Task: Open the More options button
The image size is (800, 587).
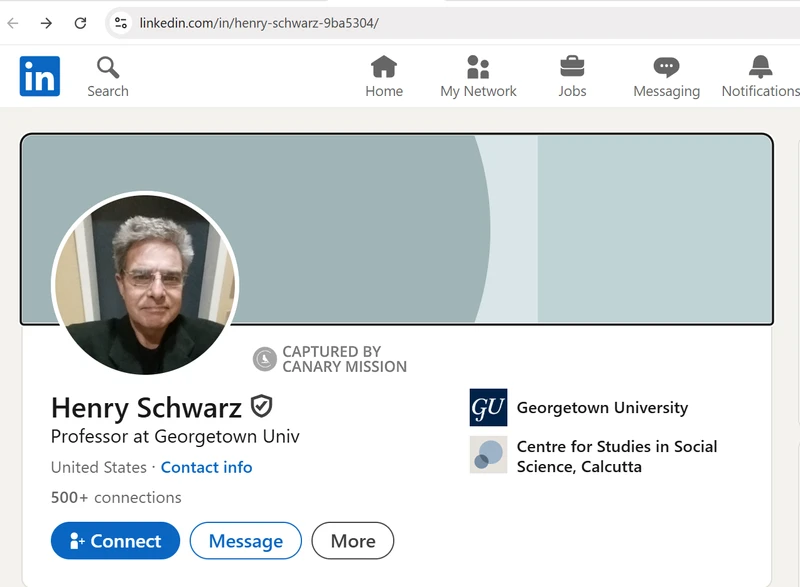Action: pyautogui.click(x=353, y=541)
